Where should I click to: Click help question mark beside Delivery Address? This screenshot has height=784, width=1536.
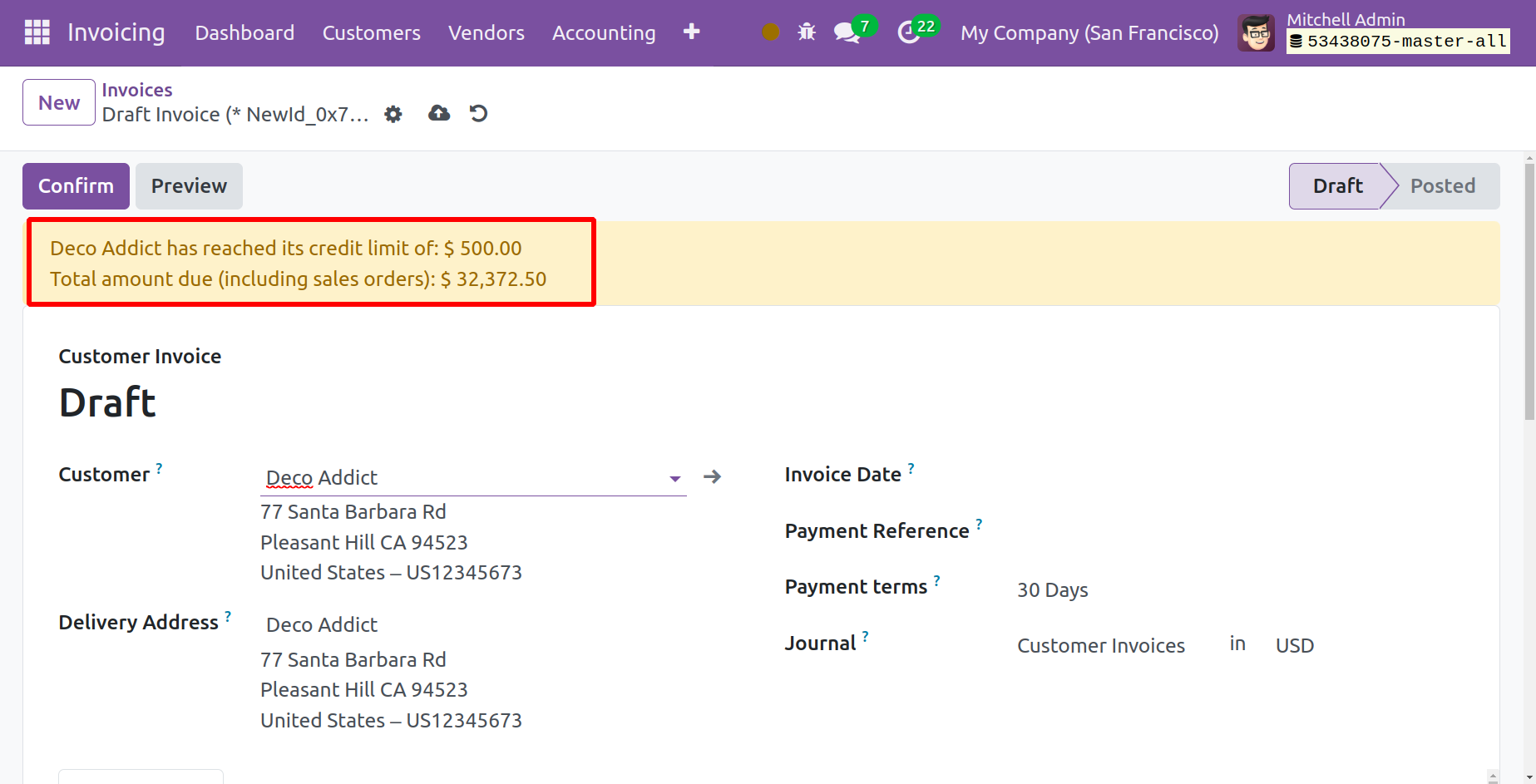click(228, 616)
